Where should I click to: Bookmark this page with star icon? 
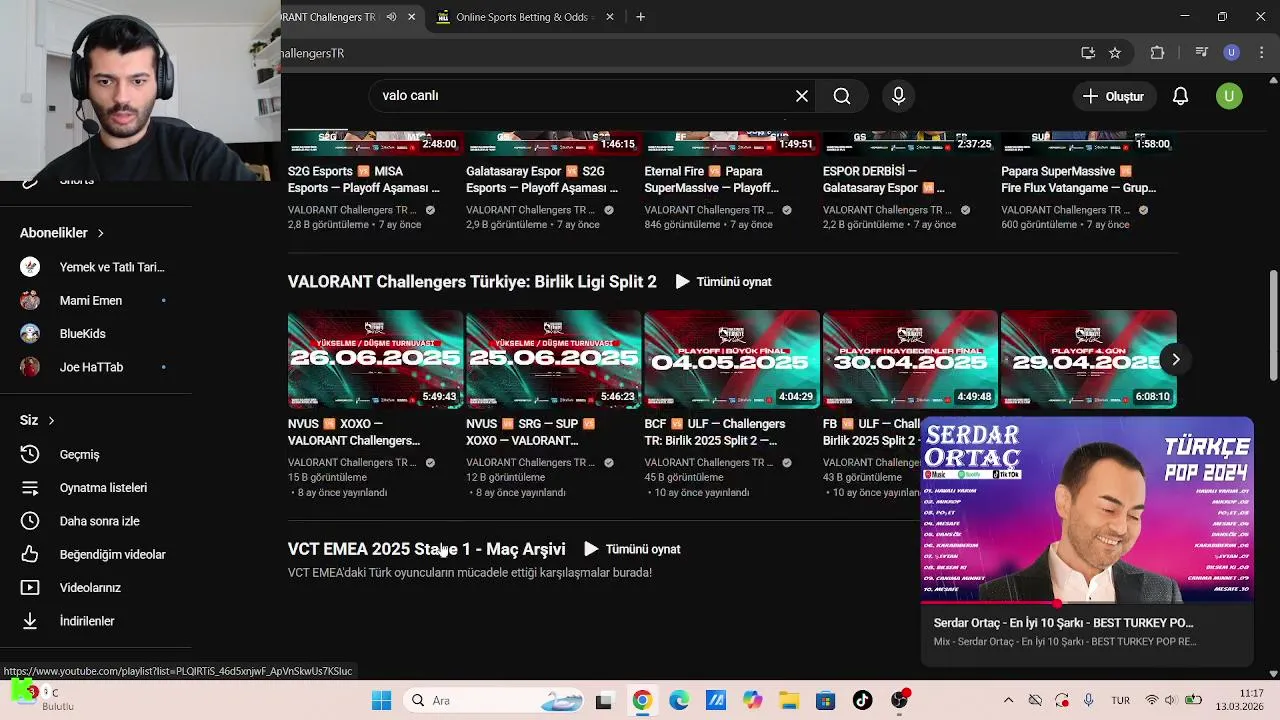tap(1115, 53)
